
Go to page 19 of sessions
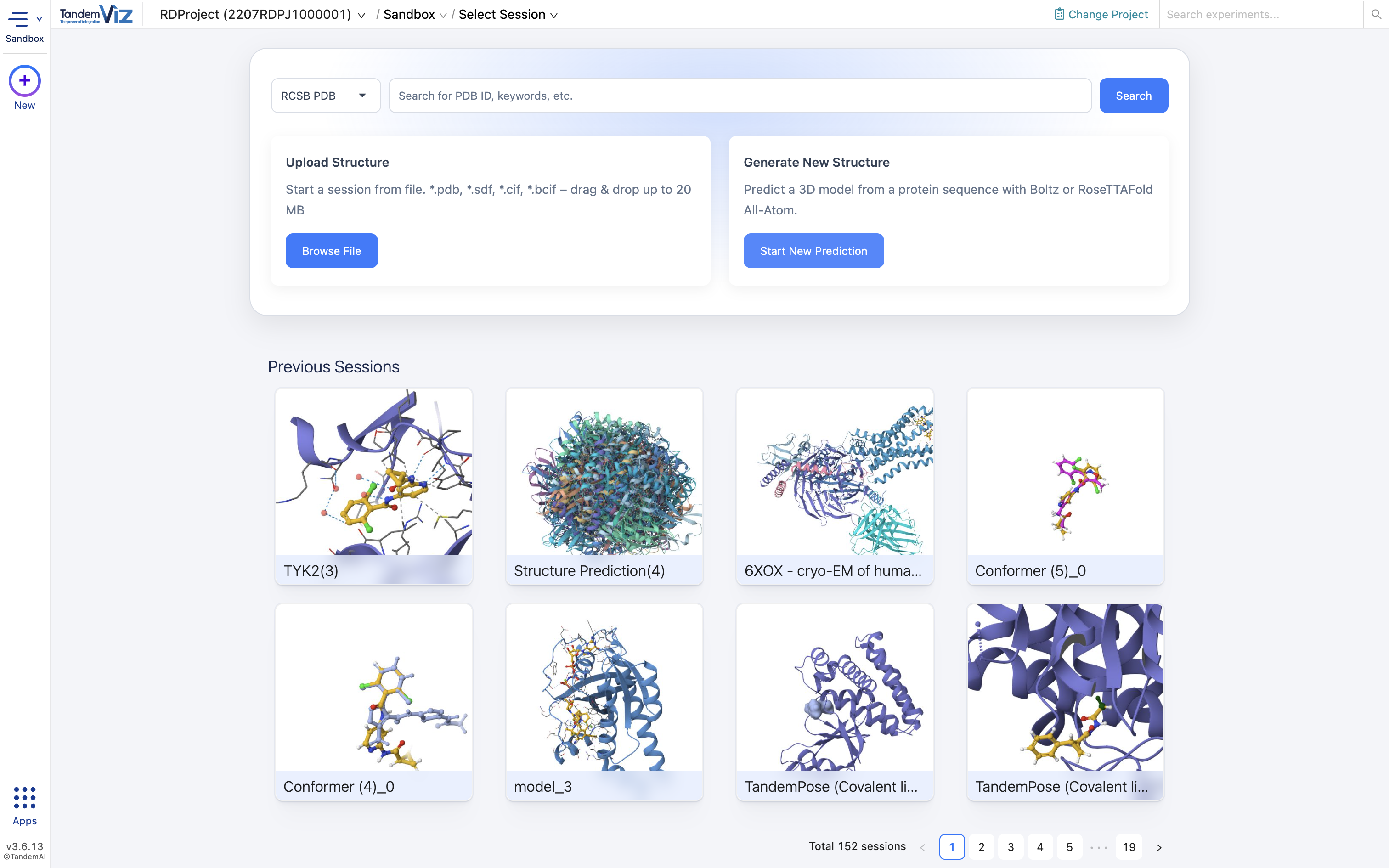point(1129,847)
